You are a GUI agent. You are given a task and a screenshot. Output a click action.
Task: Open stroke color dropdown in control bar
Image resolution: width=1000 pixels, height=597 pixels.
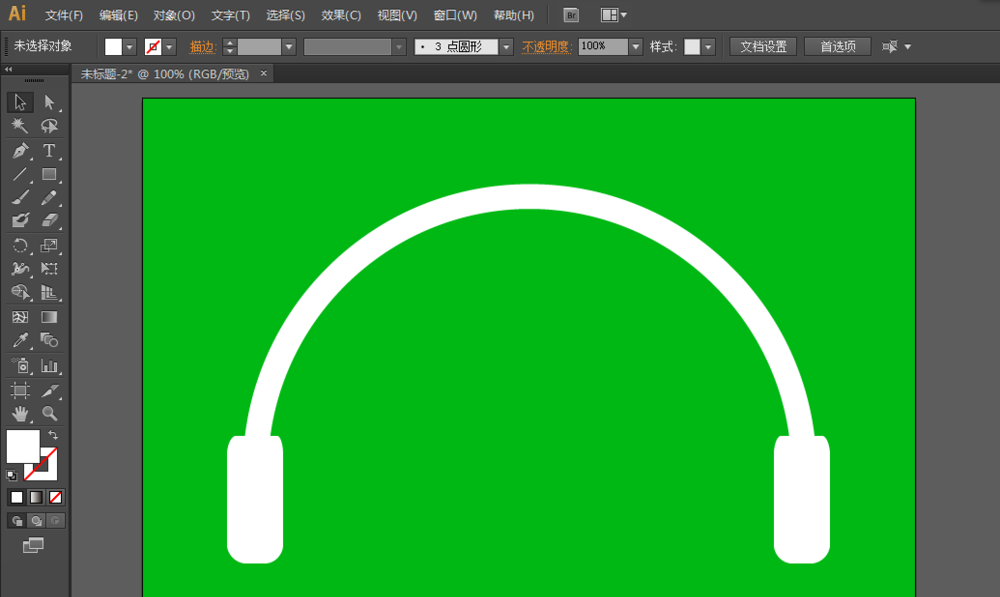169,47
